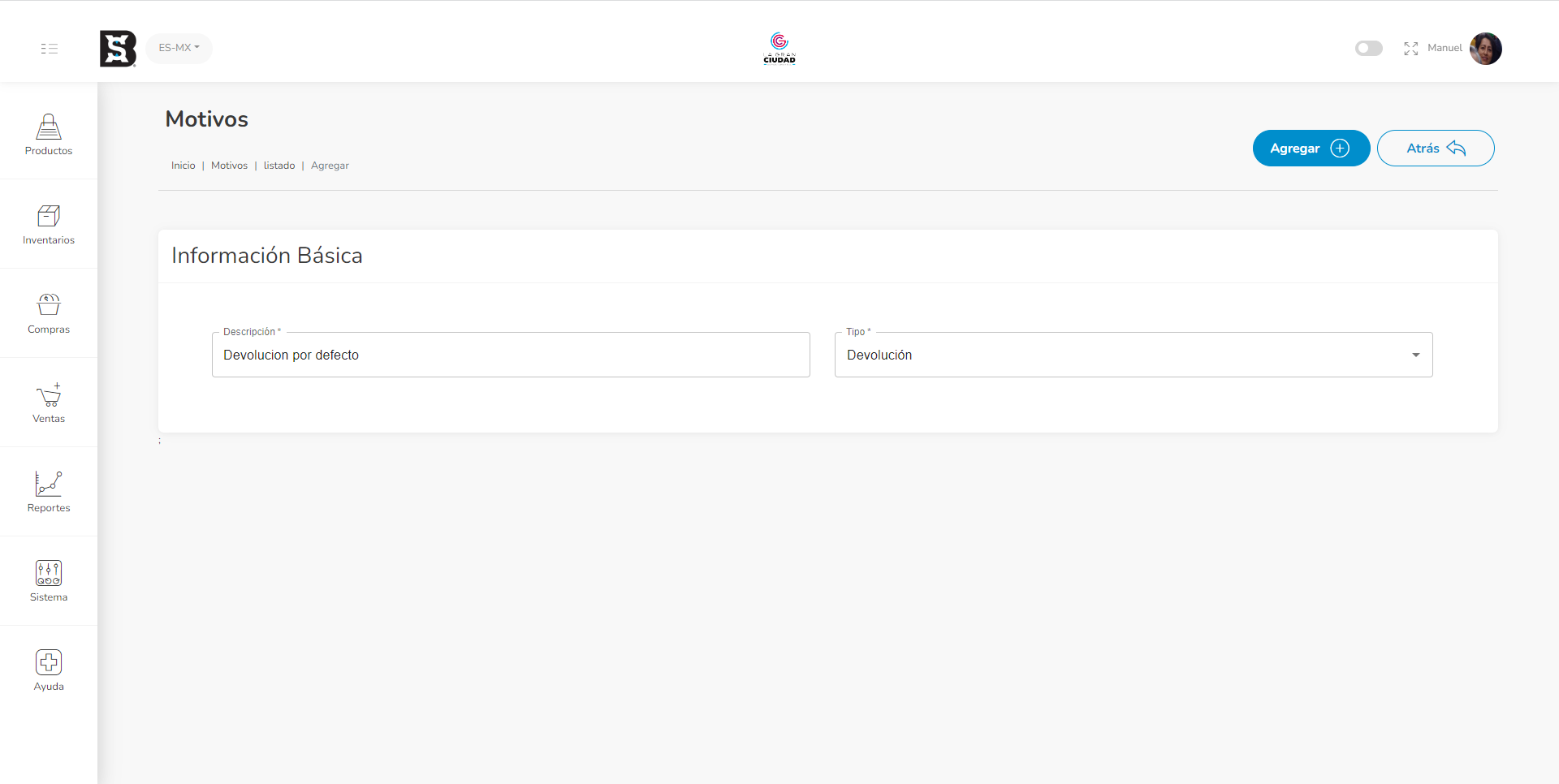Click the Manuel username label
Image resolution: width=1559 pixels, height=784 pixels.
click(x=1445, y=48)
